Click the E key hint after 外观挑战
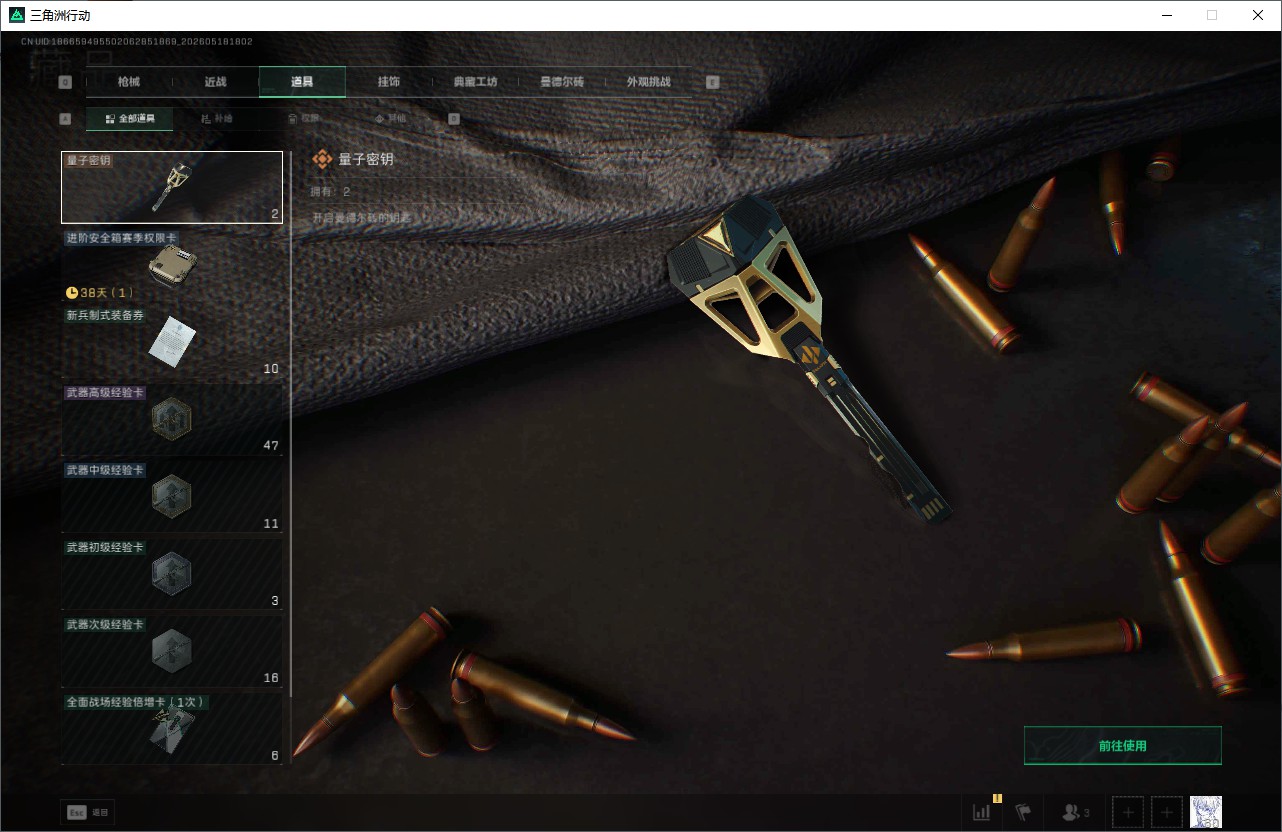Screen dimensions: 1282x832 click(x=713, y=82)
